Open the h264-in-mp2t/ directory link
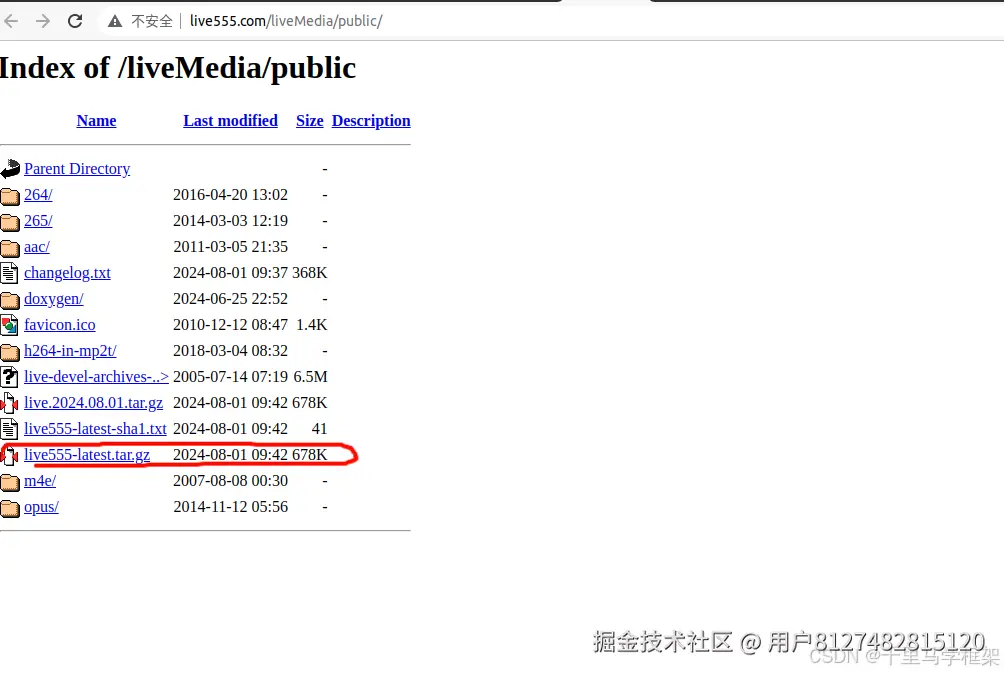 pyautogui.click(x=70, y=351)
